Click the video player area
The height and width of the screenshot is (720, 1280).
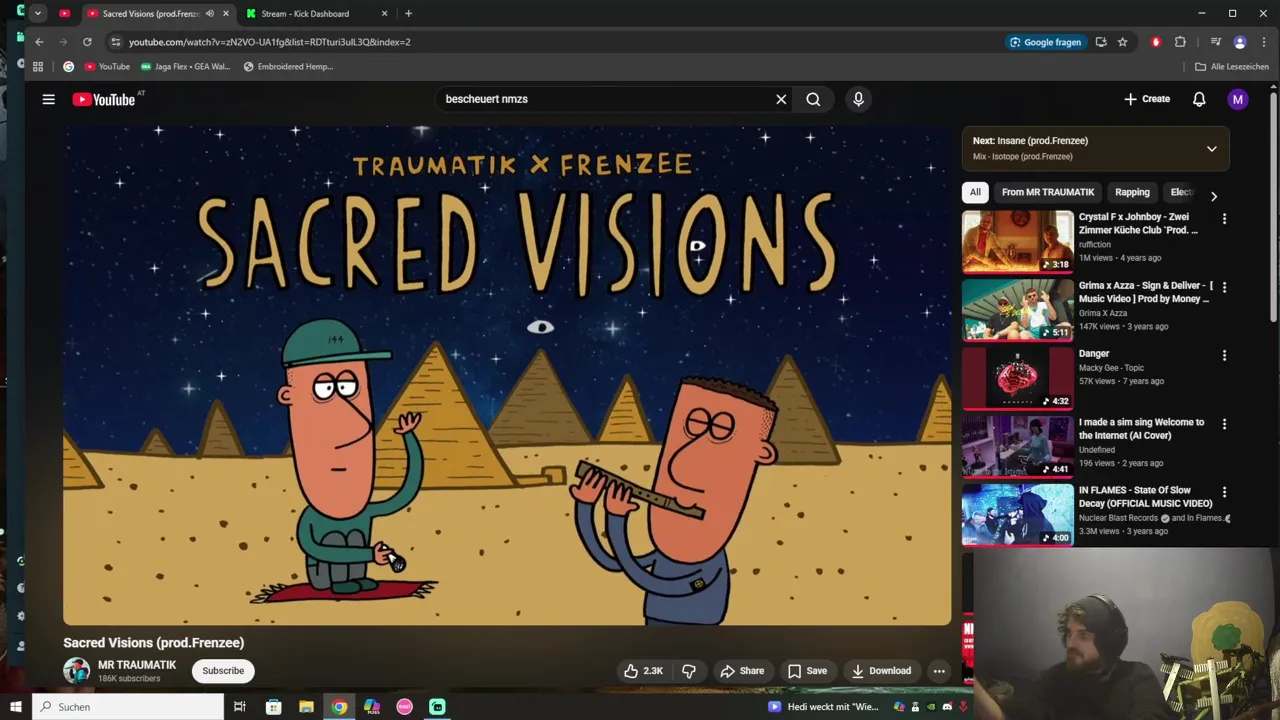507,375
